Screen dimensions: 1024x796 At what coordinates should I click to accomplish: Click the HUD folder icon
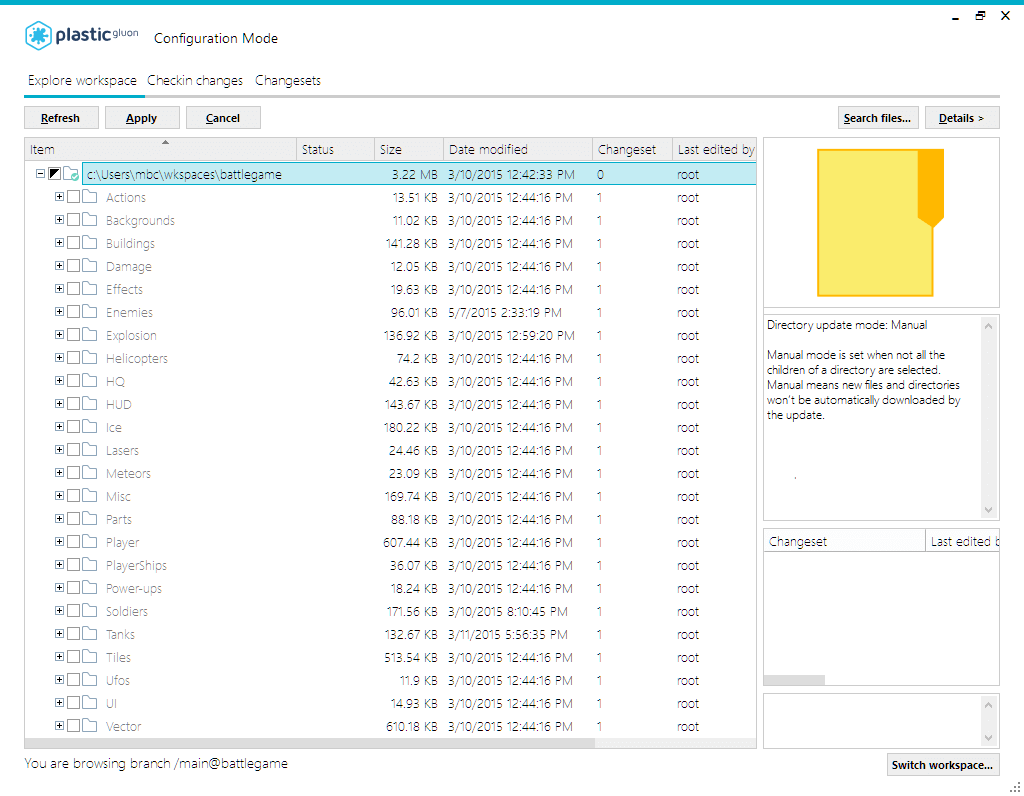pyautogui.click(x=89, y=404)
